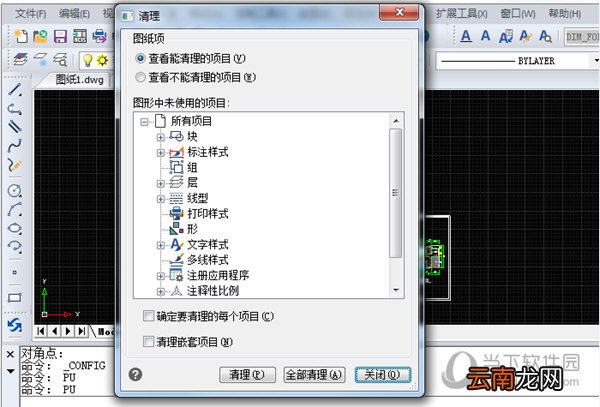Click the light bulb layer on/off icon
600x407 pixels.
tap(88, 60)
